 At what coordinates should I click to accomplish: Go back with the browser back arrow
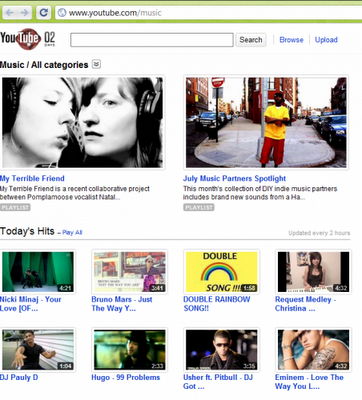[9, 13]
